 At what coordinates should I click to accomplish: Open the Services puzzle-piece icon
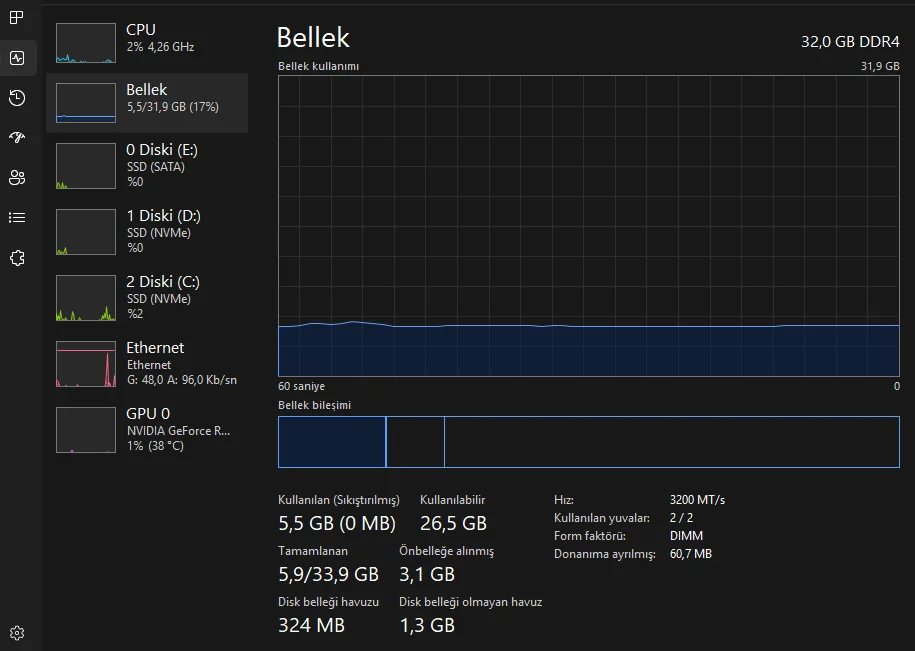(x=17, y=258)
